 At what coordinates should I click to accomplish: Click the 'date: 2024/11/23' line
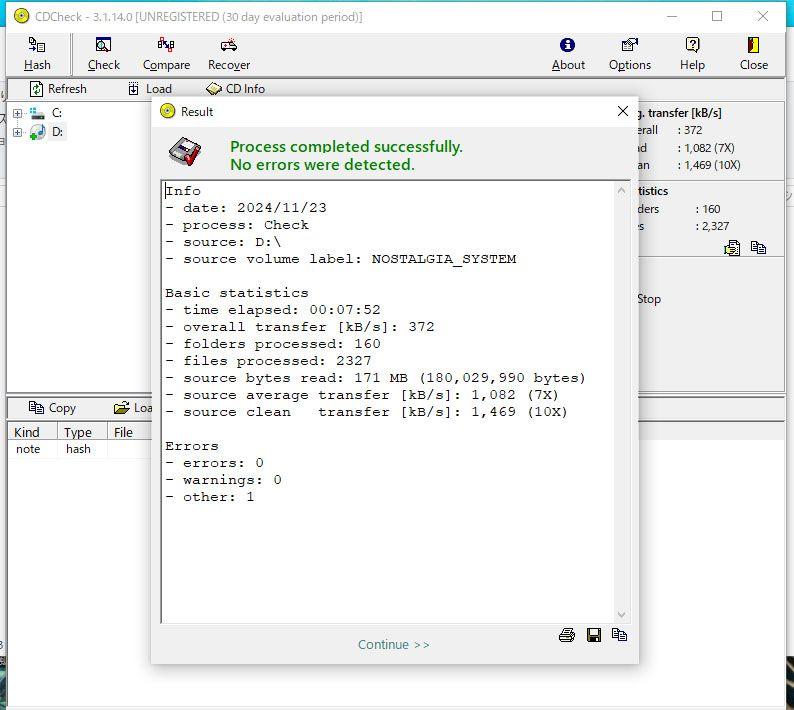[x=246, y=208]
